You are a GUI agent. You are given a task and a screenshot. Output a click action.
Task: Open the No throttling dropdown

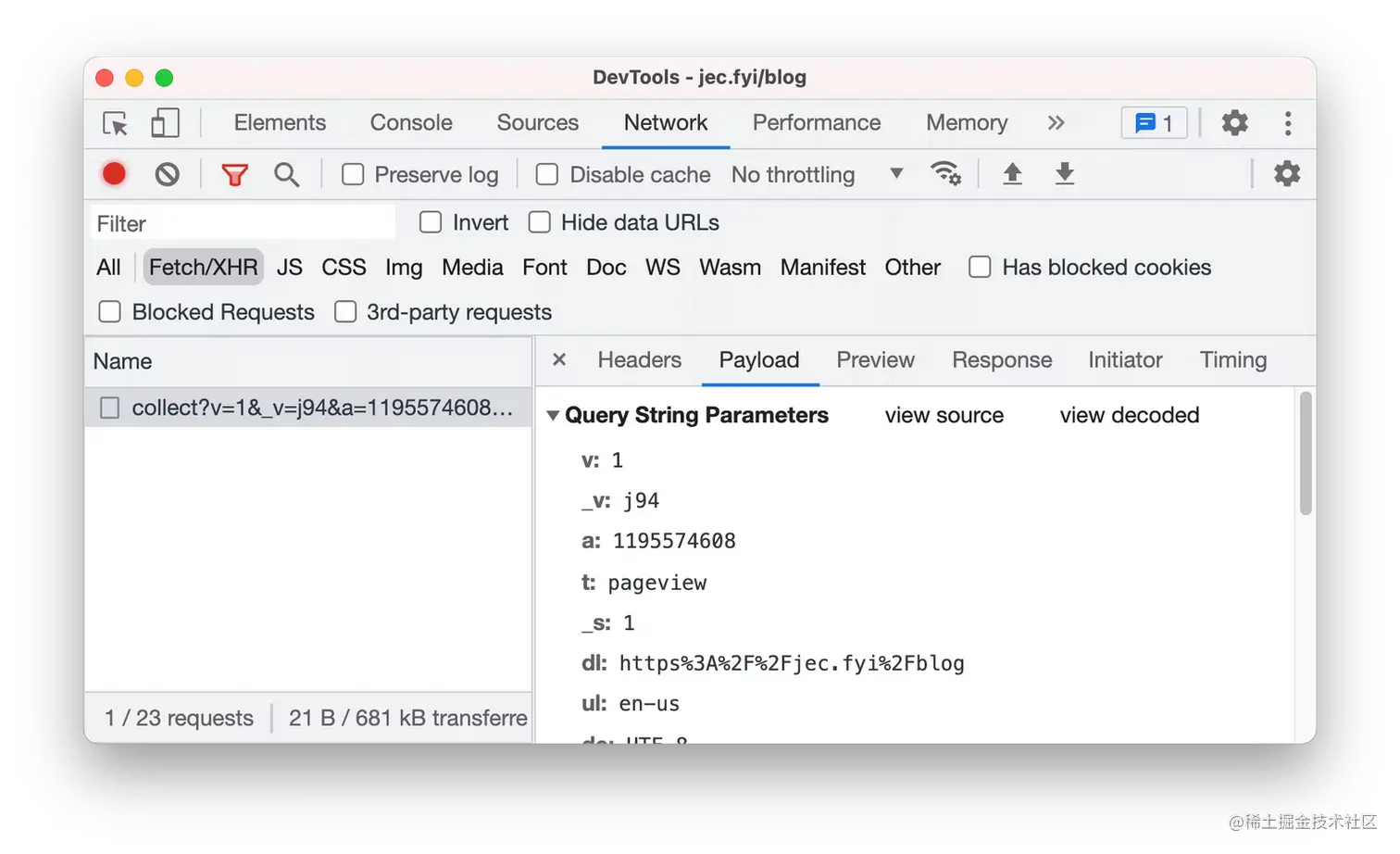click(817, 174)
